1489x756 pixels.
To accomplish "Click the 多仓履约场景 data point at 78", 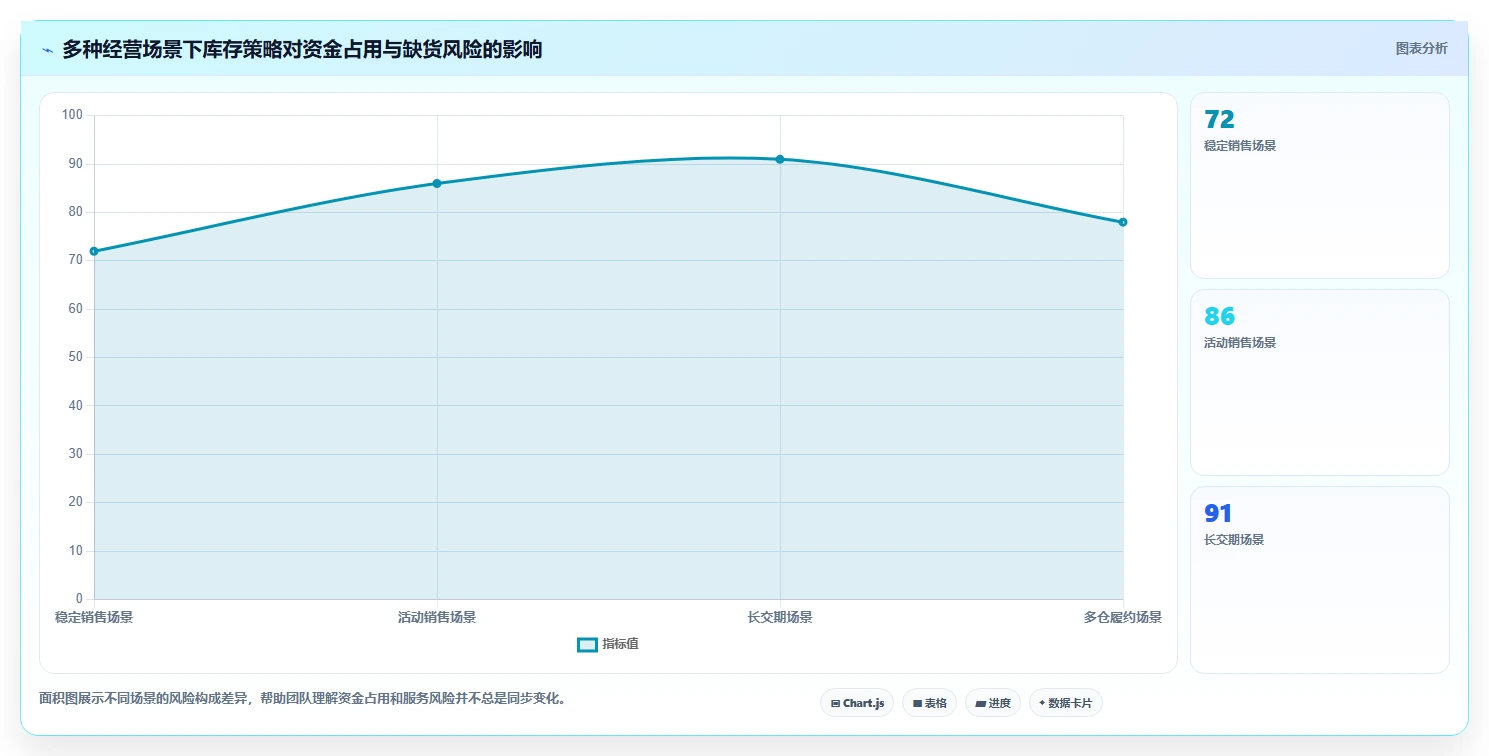I will 1123,222.
